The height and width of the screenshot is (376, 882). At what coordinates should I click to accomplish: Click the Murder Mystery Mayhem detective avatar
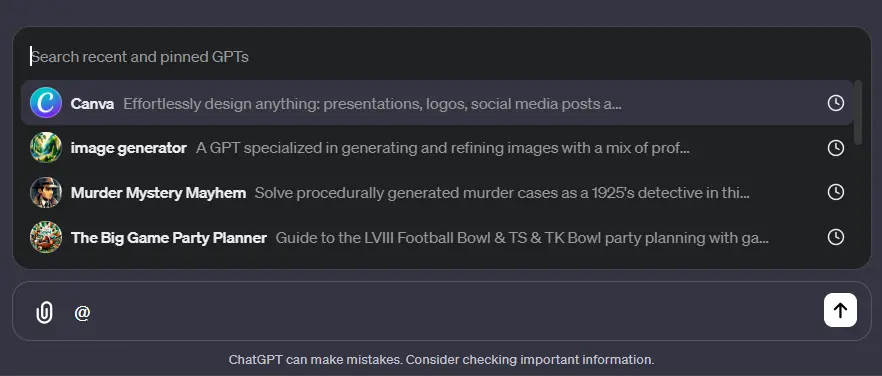tap(46, 193)
